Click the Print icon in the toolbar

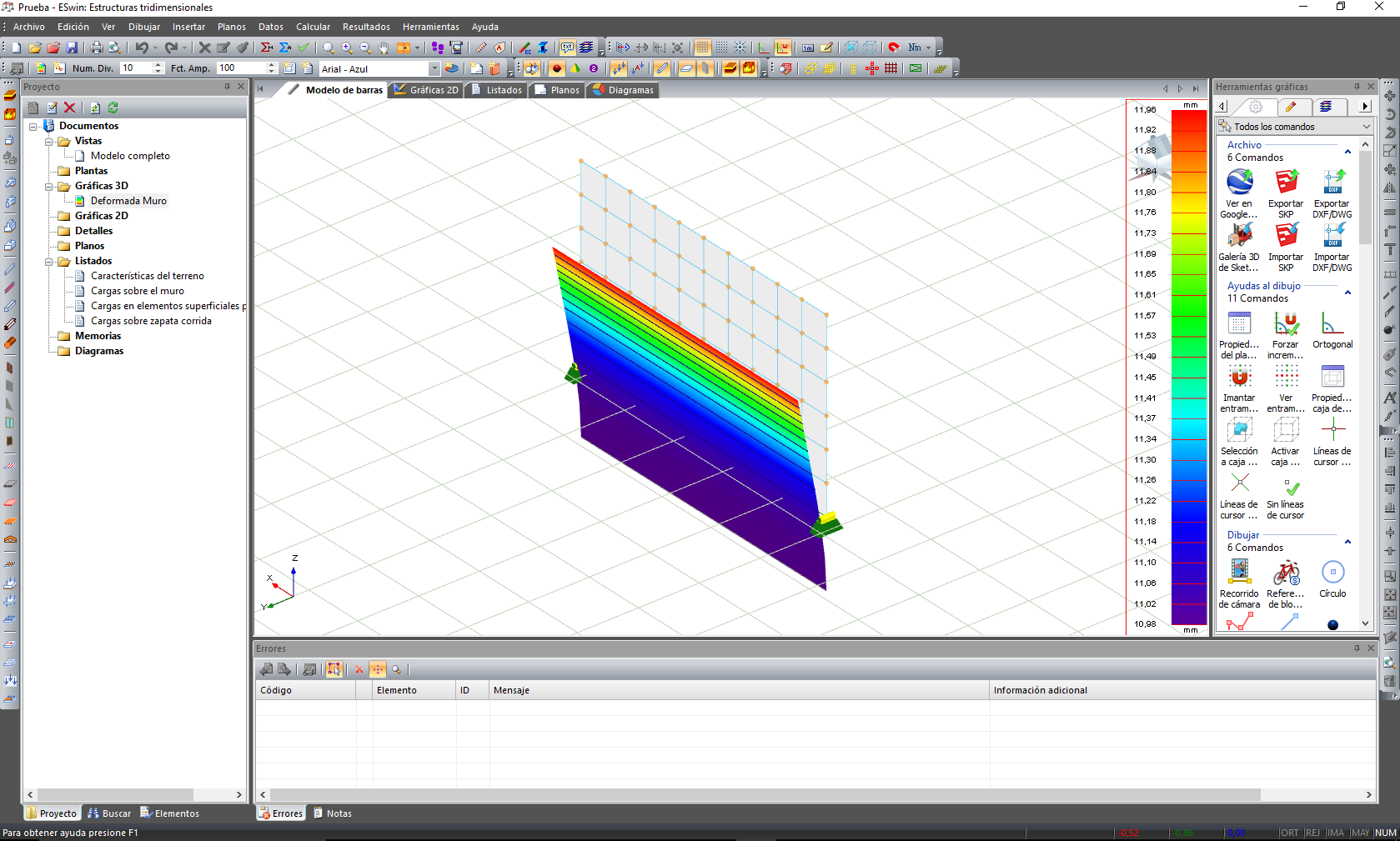97,48
